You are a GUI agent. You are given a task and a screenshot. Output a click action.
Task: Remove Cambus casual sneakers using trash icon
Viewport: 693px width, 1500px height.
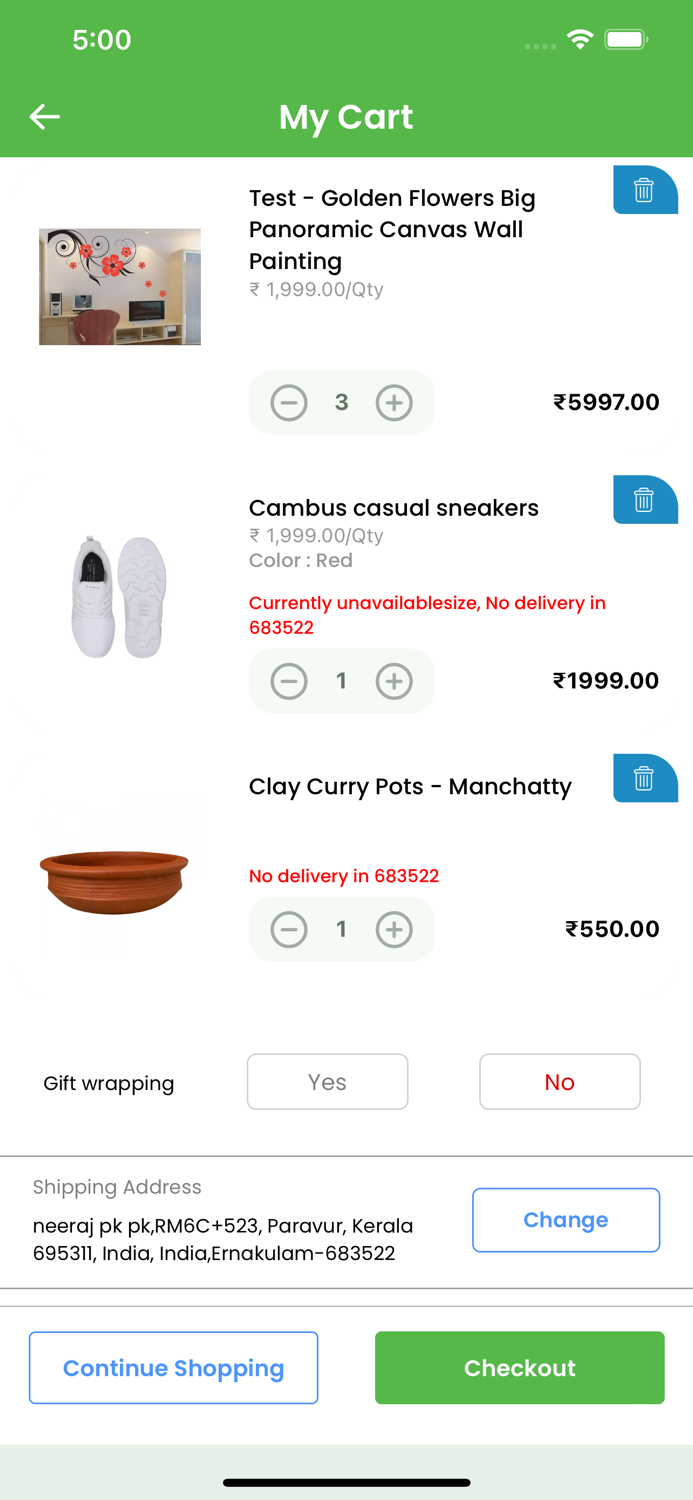click(x=645, y=499)
